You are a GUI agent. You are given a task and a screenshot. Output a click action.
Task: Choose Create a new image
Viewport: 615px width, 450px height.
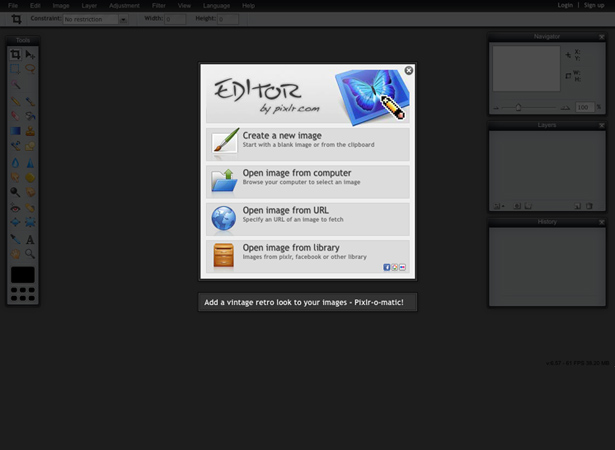(x=308, y=144)
